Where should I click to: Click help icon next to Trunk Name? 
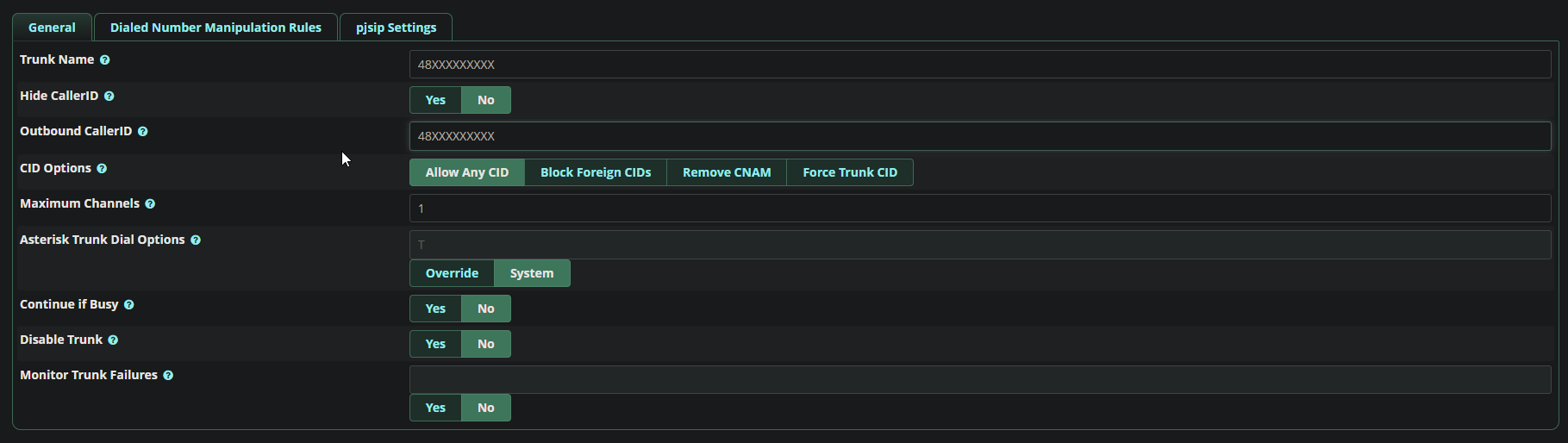tap(105, 60)
